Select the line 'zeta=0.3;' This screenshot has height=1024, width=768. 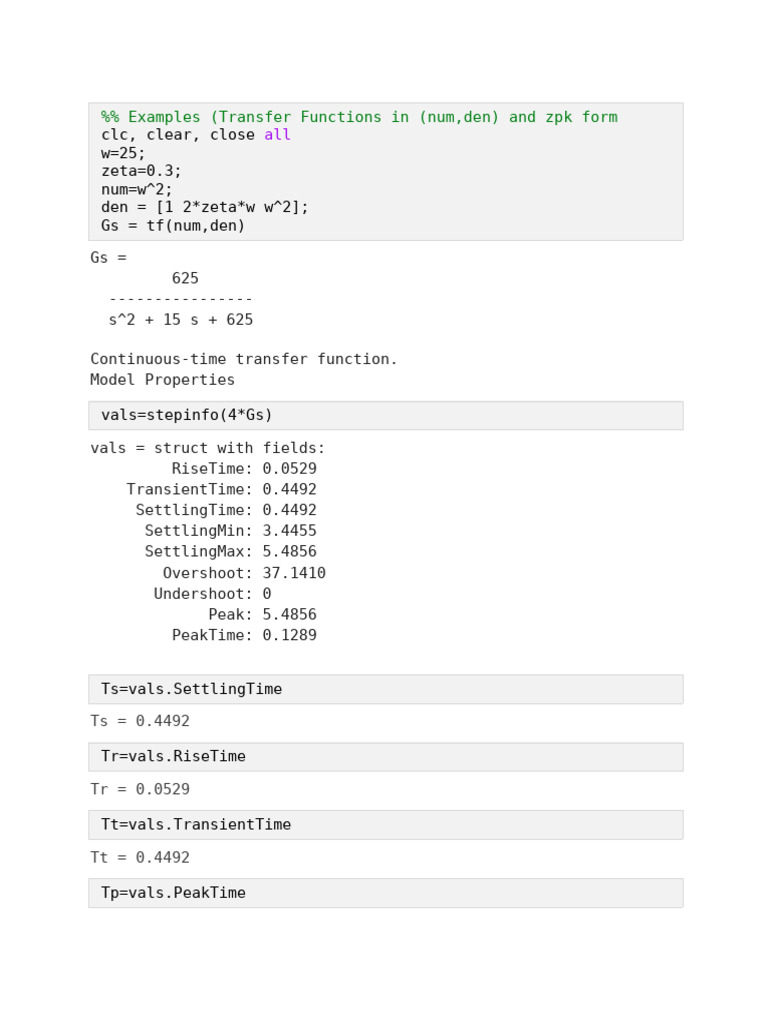[141, 170]
